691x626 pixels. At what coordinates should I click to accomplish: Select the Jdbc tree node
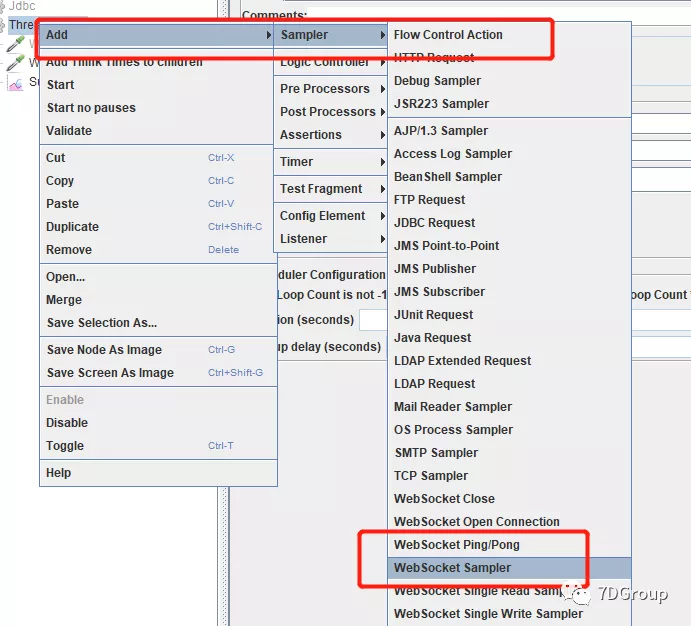tap(22, 6)
